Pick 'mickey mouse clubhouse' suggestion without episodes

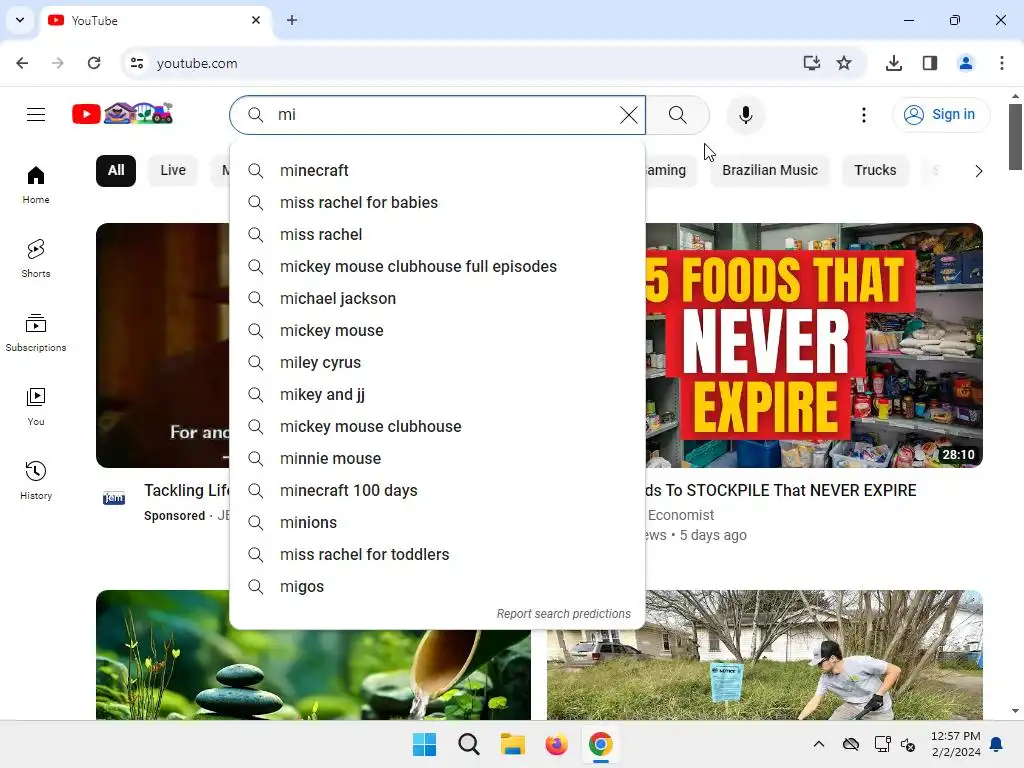tap(438, 426)
